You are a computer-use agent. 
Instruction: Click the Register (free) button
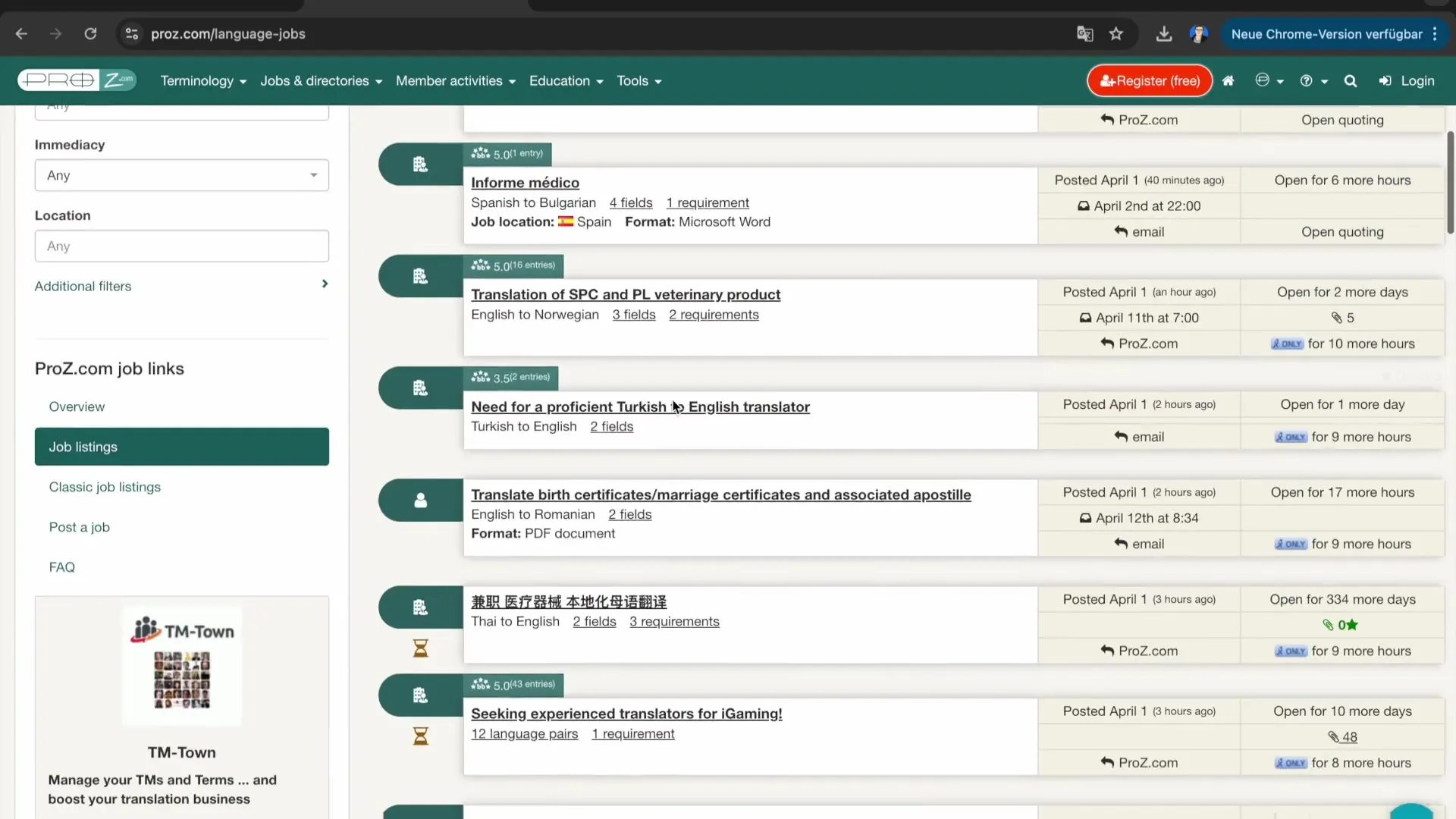coord(1148,80)
